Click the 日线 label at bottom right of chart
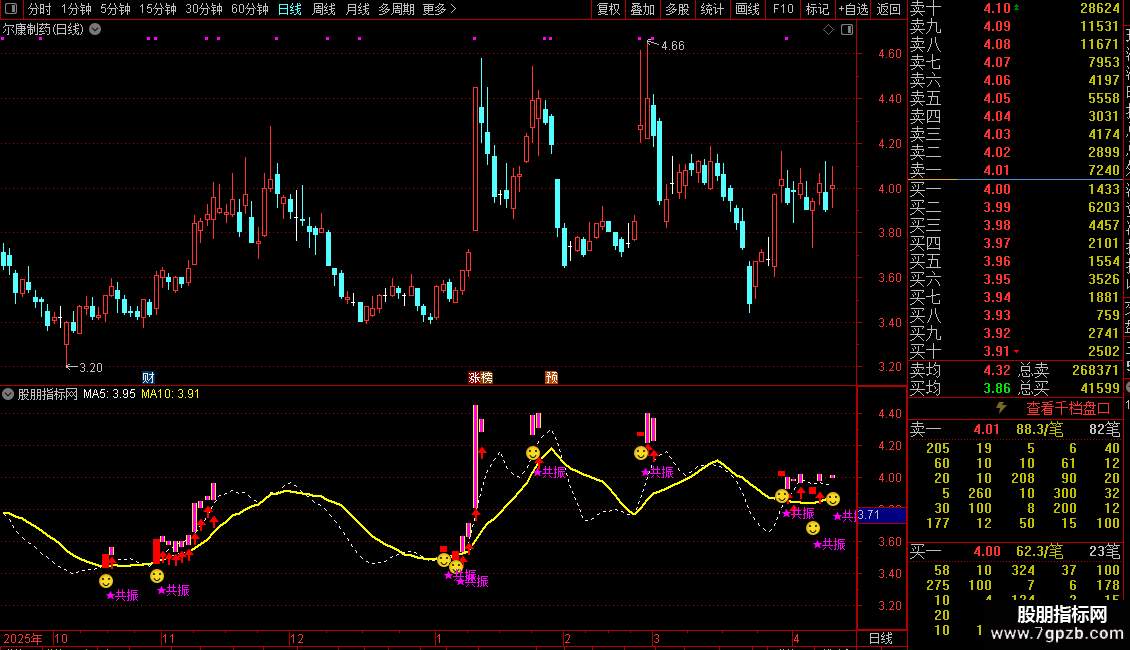 pos(881,638)
